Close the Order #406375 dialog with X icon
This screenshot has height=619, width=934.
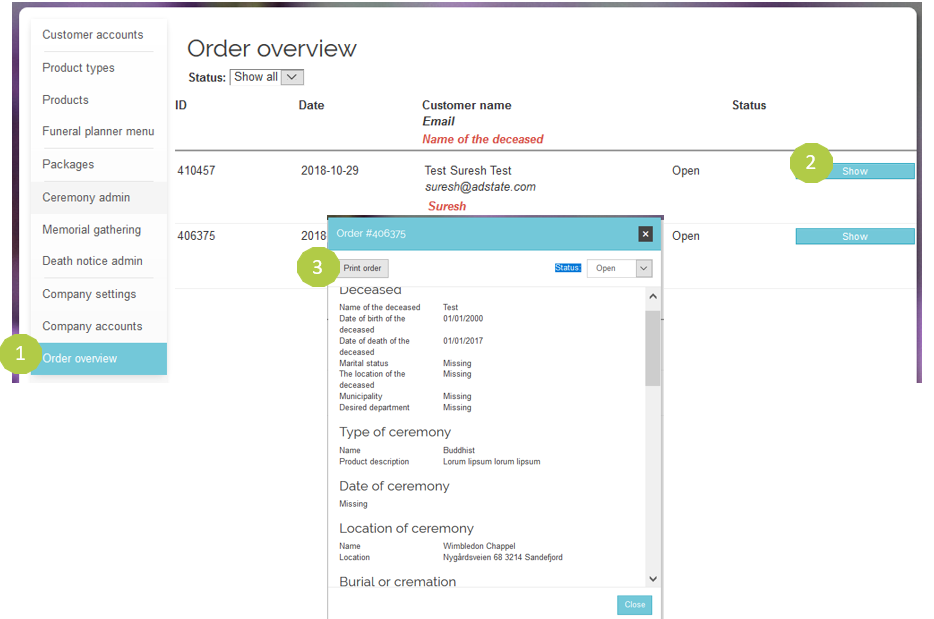[x=645, y=234]
